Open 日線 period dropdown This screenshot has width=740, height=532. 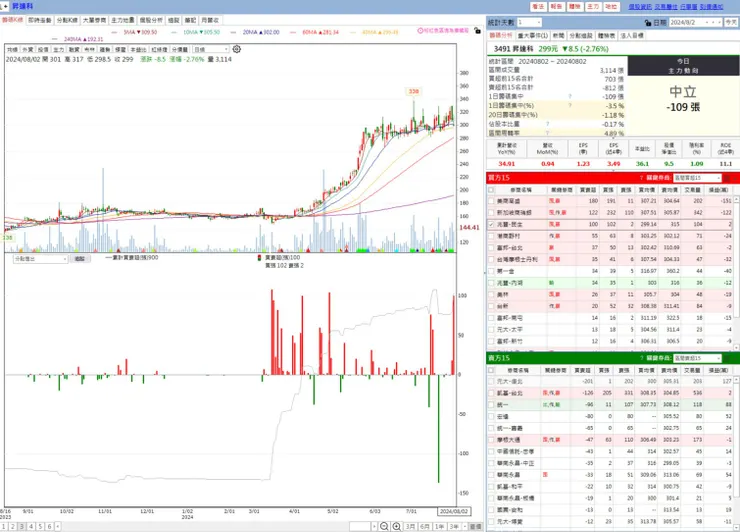(x=211, y=49)
